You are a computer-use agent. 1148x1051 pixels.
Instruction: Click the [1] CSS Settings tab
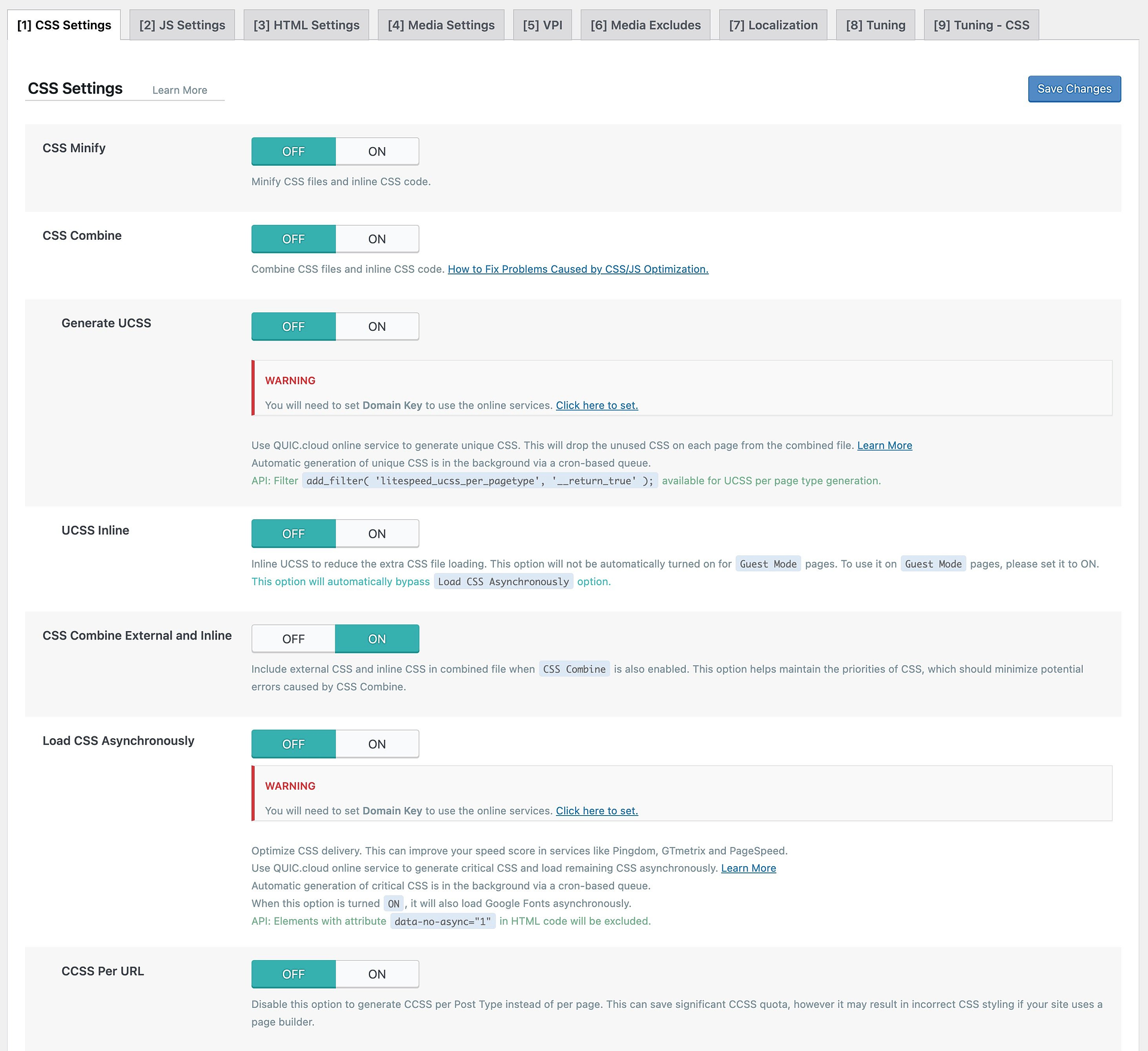pyautogui.click(x=65, y=24)
